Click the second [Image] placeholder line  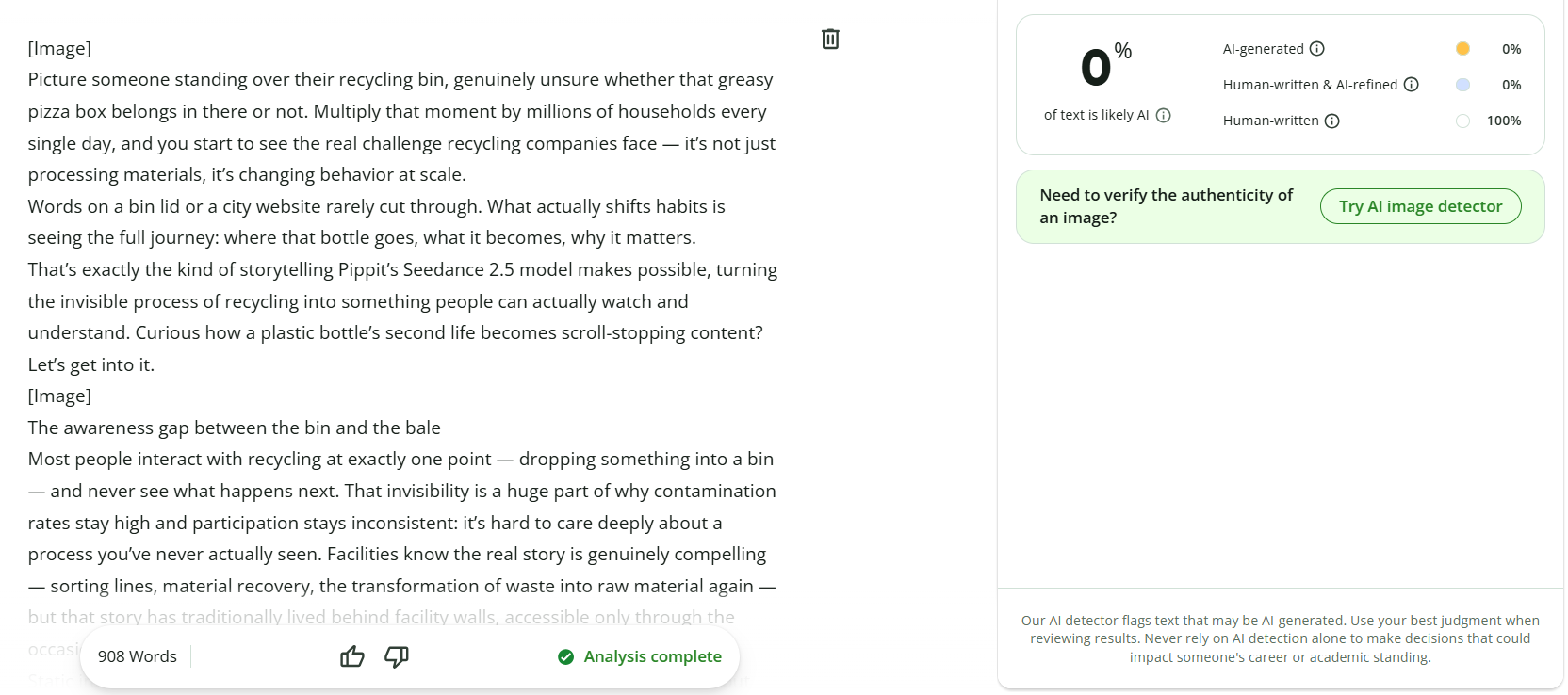59,396
